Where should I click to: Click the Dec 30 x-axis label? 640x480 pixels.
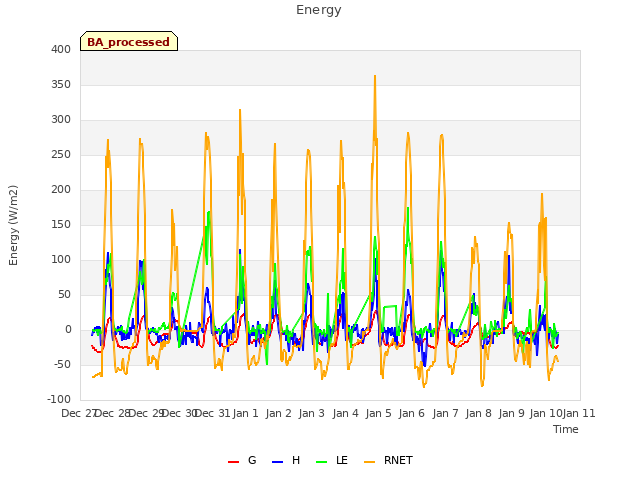[x=180, y=414]
